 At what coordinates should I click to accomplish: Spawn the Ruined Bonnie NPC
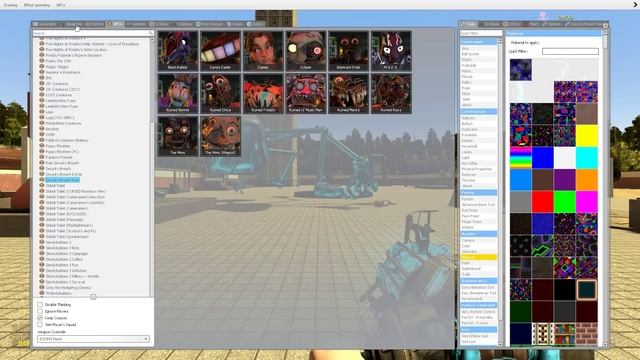178,93
